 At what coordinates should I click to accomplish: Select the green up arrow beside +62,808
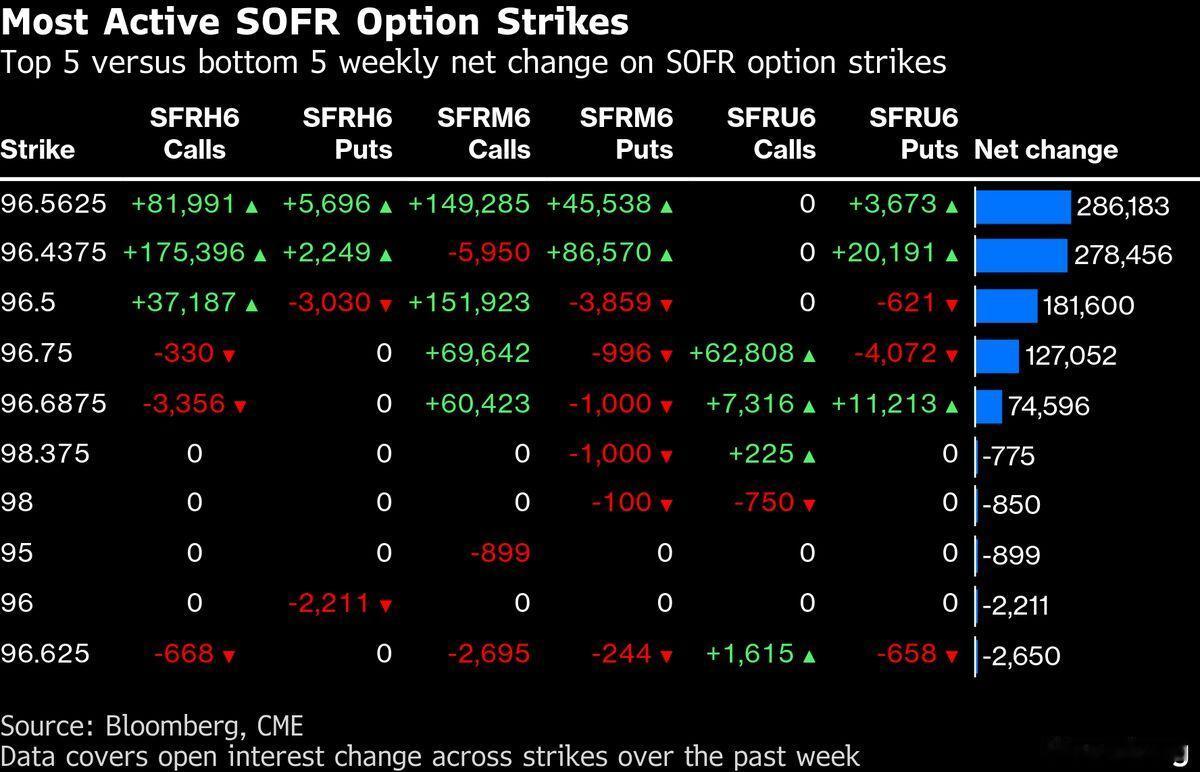pos(809,355)
